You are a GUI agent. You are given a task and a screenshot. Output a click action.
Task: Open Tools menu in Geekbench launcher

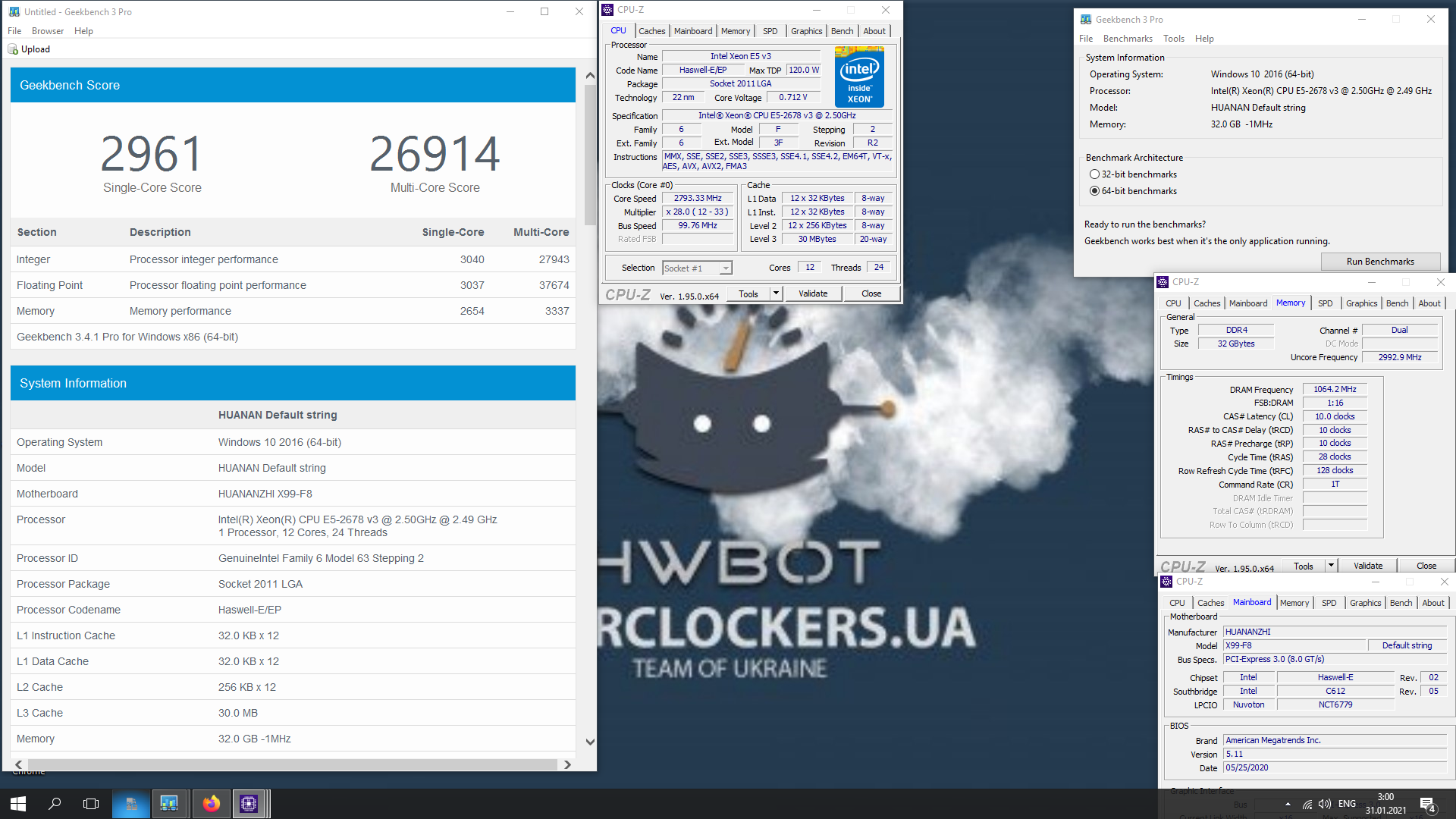click(1173, 39)
